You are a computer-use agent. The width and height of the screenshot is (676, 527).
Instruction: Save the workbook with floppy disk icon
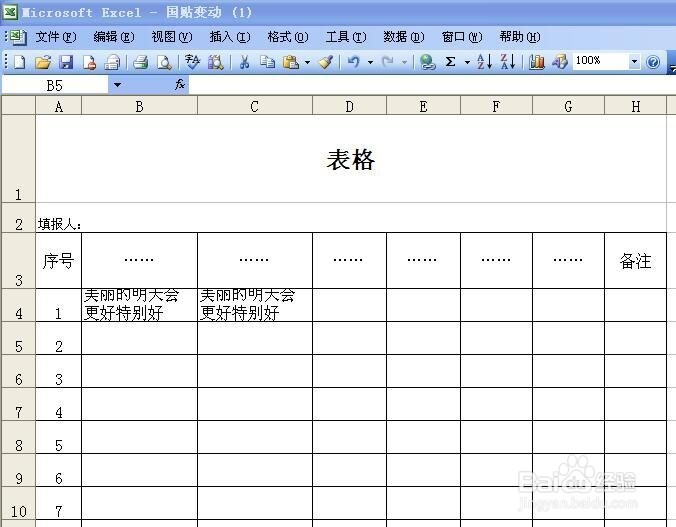tap(66, 62)
